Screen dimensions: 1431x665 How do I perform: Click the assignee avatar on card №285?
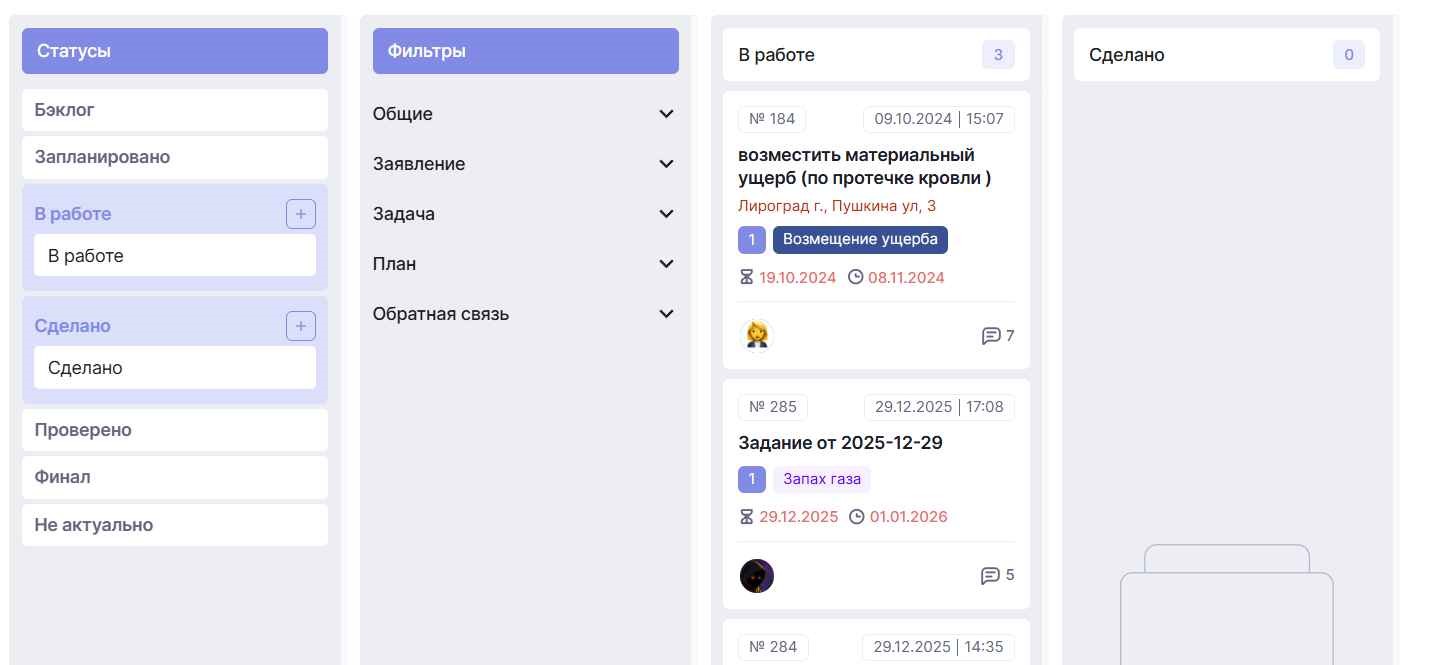pyautogui.click(x=757, y=575)
